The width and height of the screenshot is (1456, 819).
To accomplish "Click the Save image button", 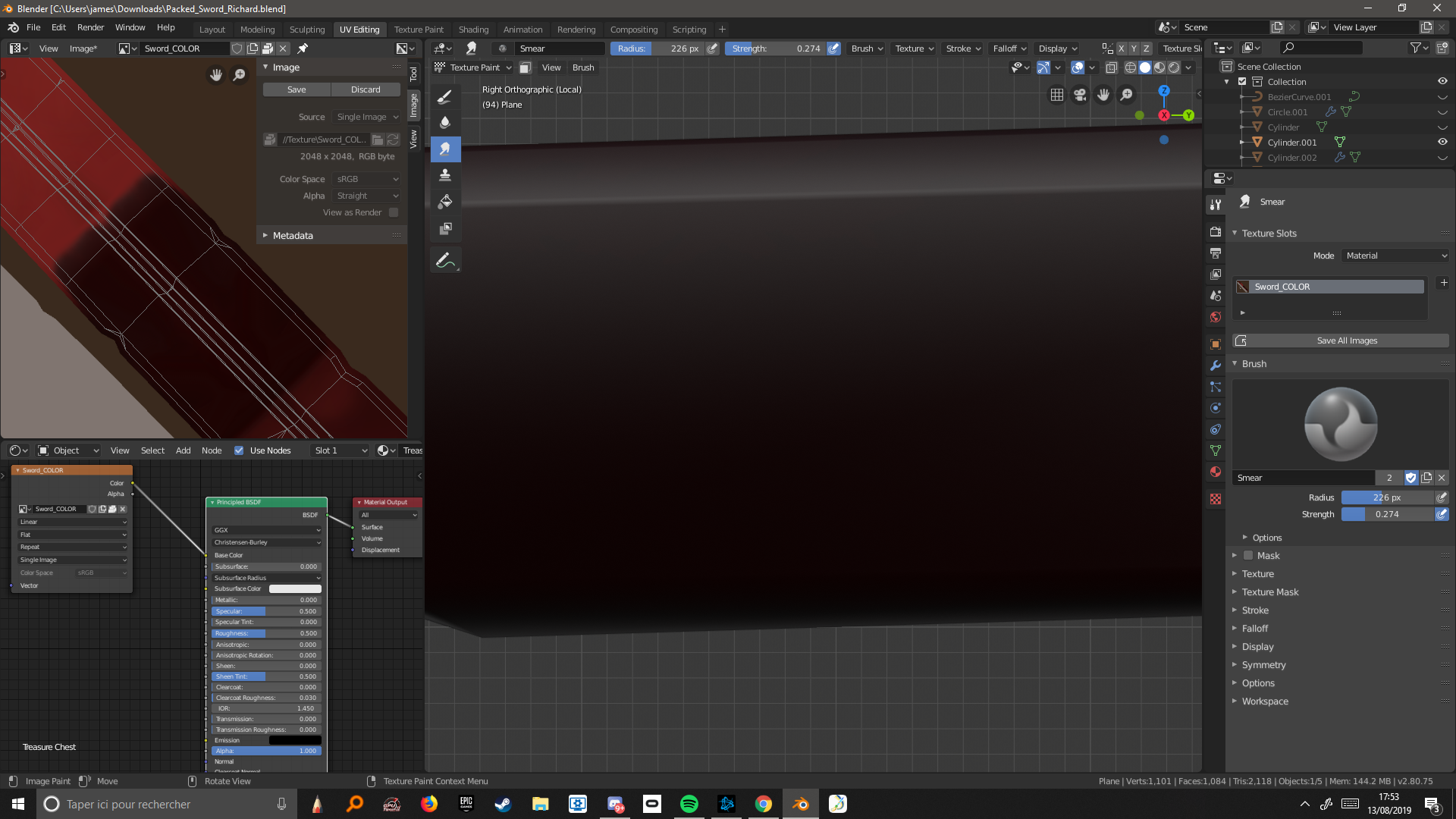I will pos(297,89).
